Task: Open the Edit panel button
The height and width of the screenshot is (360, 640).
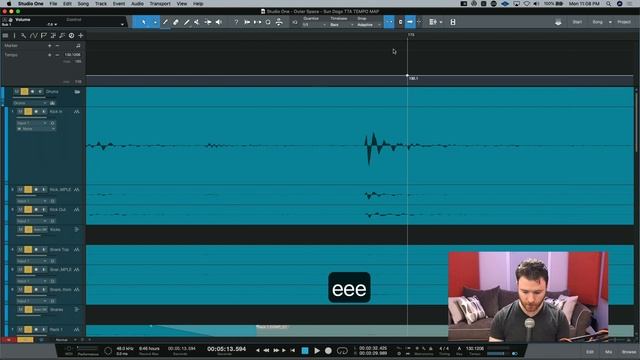Action: tap(590, 352)
